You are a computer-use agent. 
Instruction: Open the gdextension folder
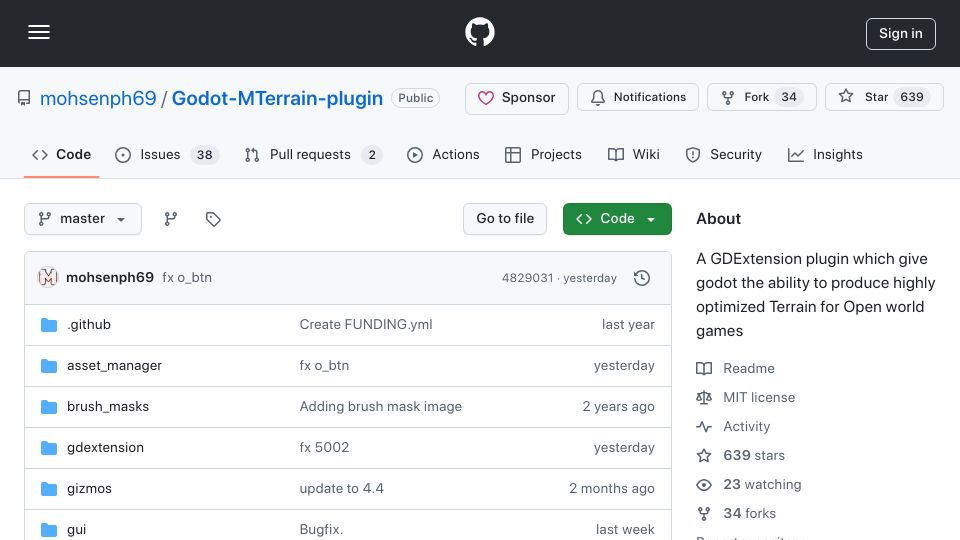pos(105,448)
